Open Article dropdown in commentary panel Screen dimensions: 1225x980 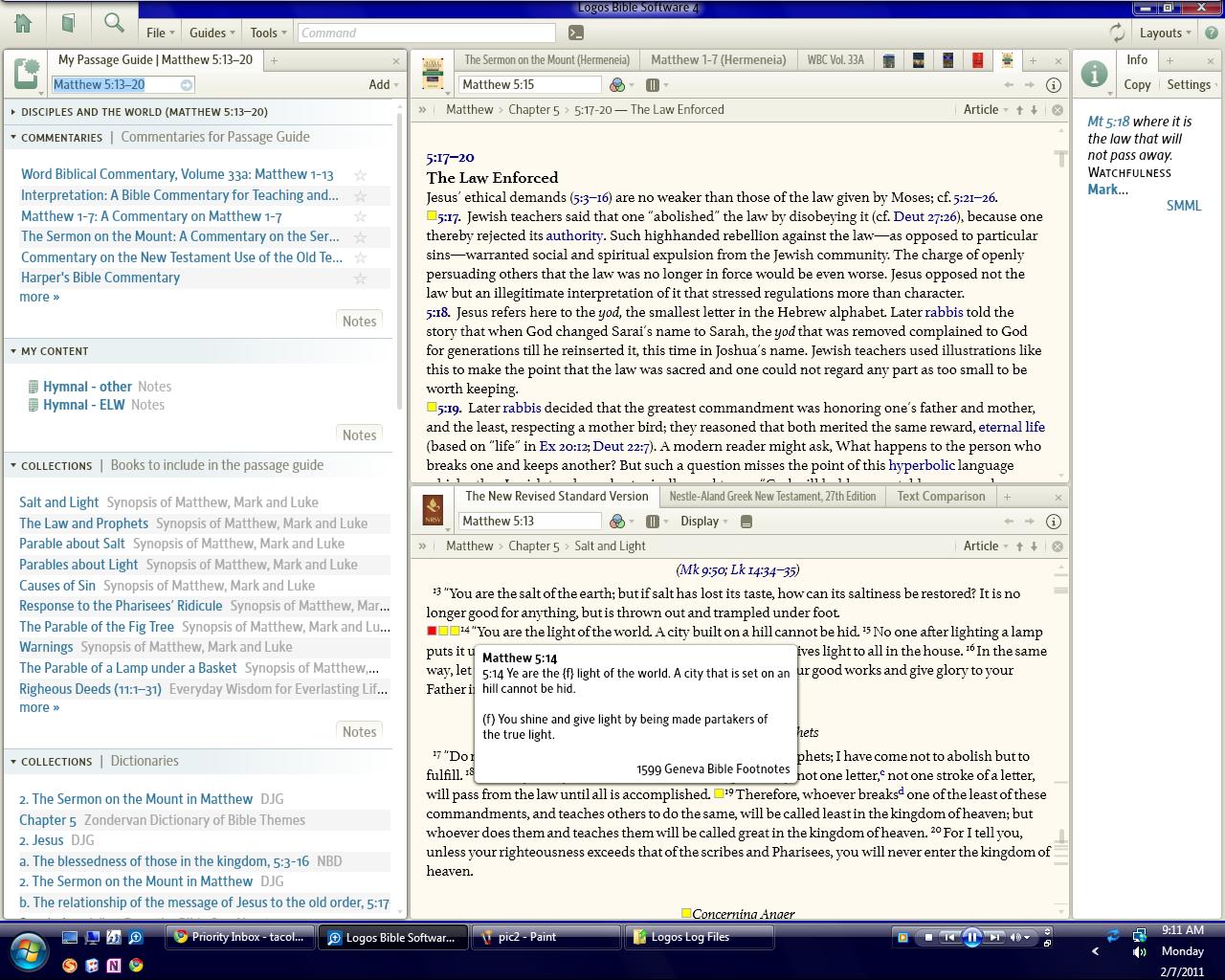coord(986,110)
